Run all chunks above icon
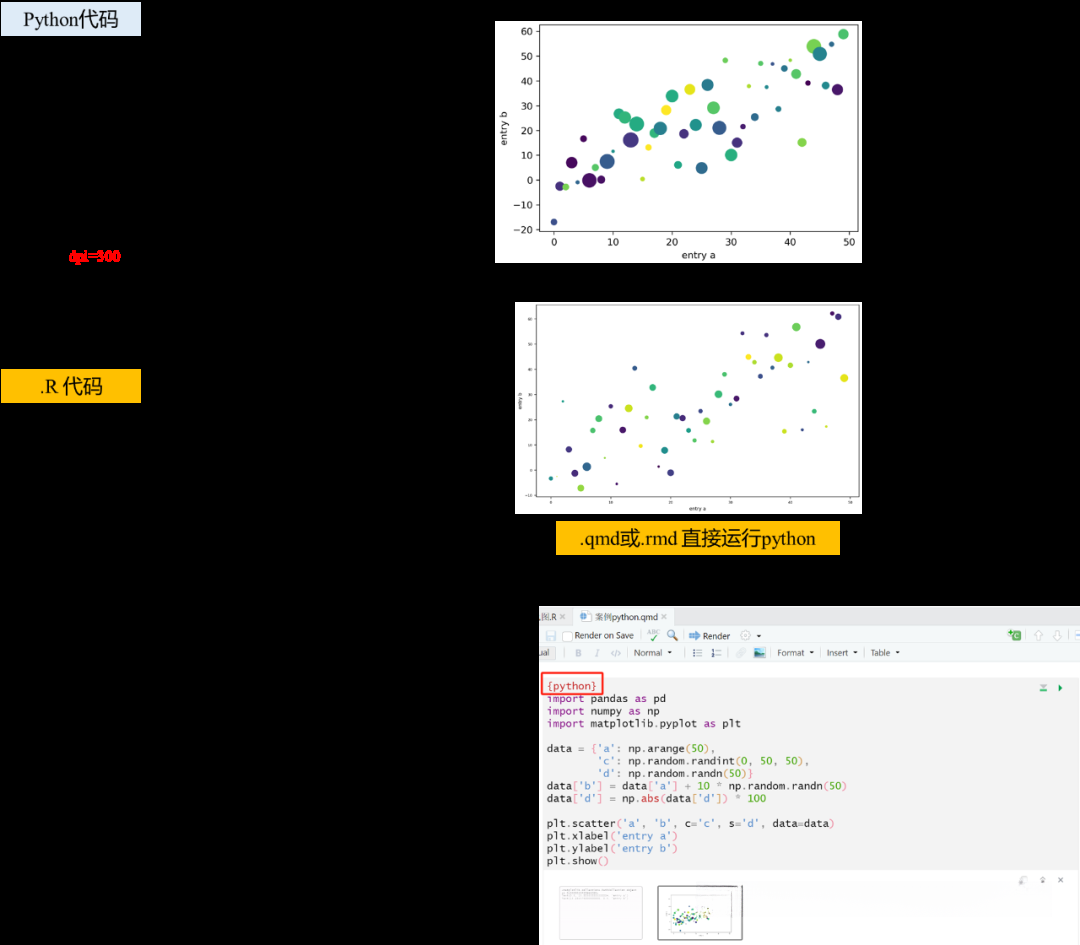Viewport: 1080px width, 945px height. [x=1043, y=688]
